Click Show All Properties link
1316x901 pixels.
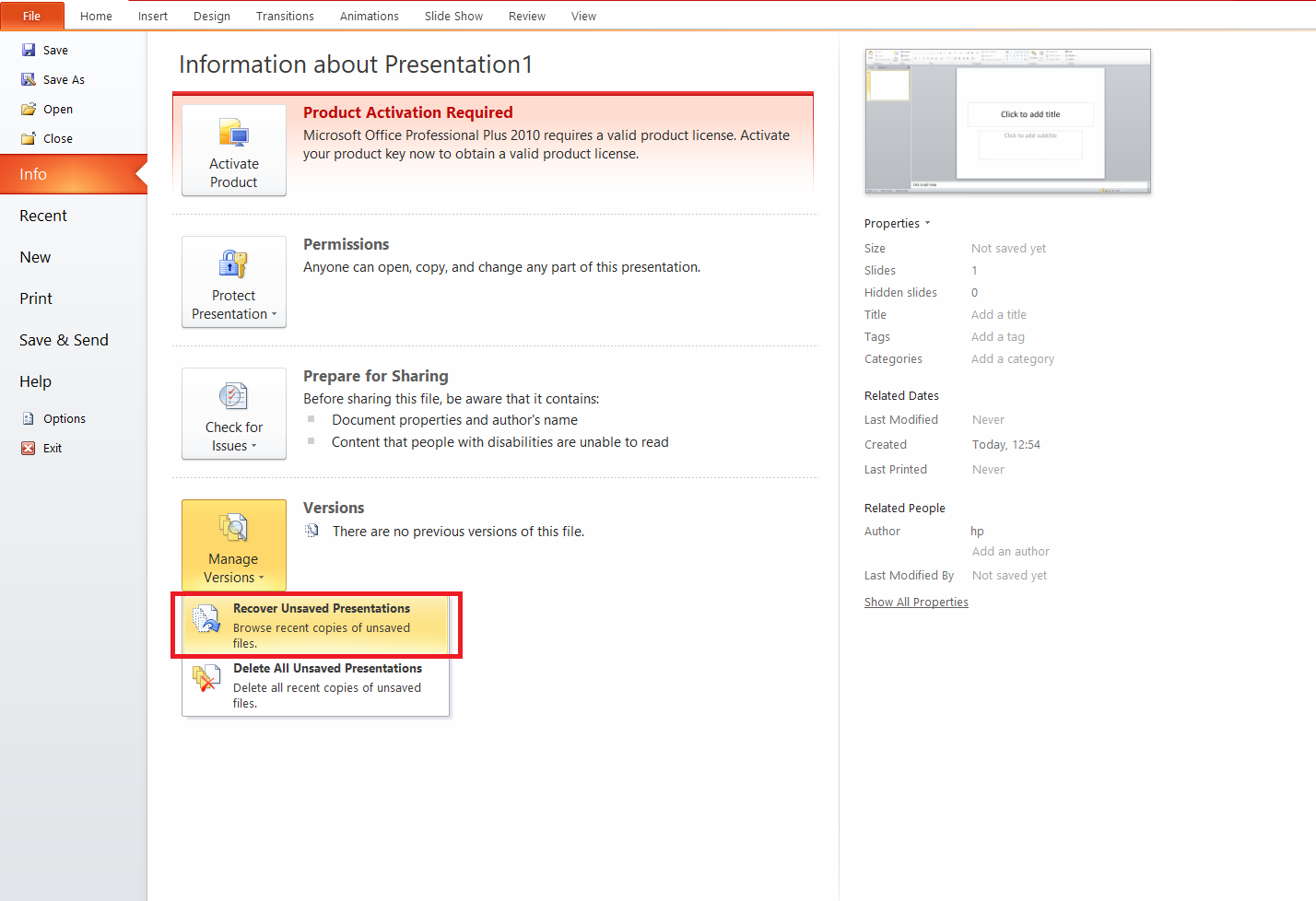tap(916, 602)
